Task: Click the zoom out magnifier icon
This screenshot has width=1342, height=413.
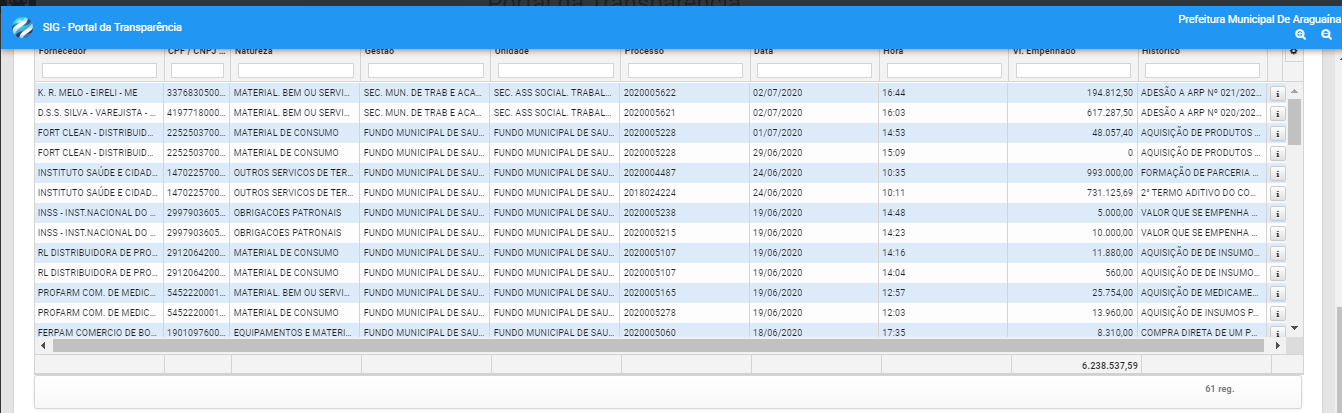Action: pyautogui.click(x=1326, y=34)
